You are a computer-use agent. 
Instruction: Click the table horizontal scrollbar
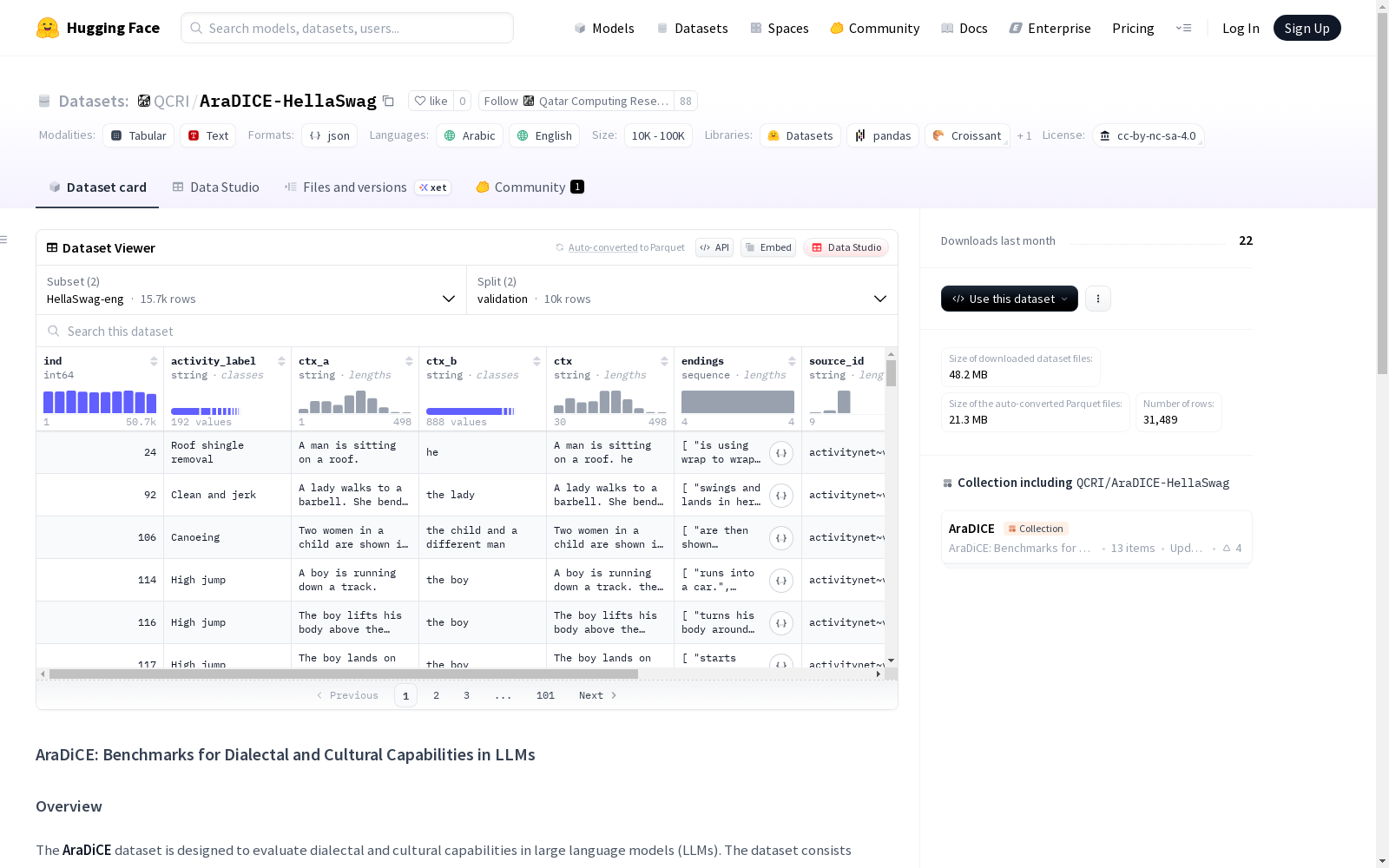click(x=344, y=674)
